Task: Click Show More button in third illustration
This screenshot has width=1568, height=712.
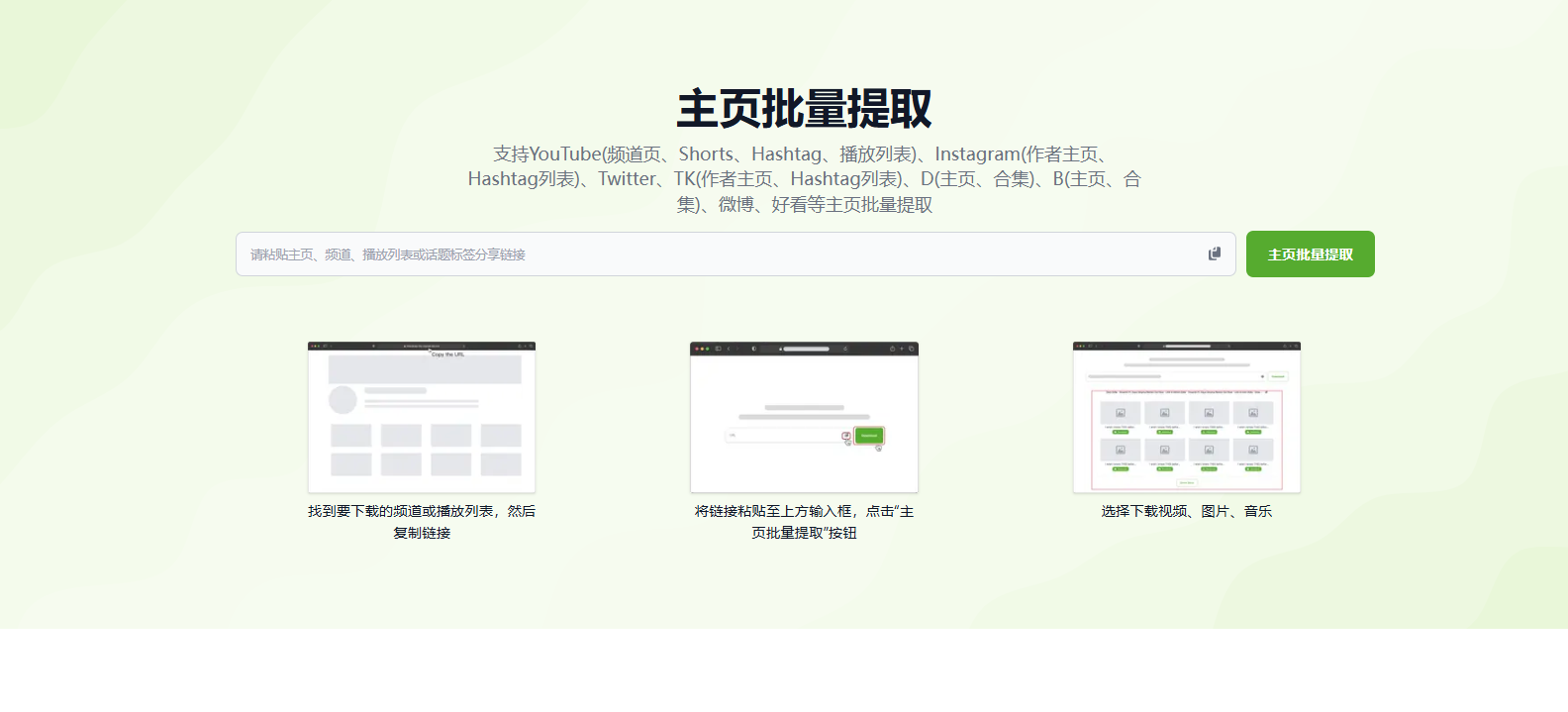Action: pos(1187,482)
